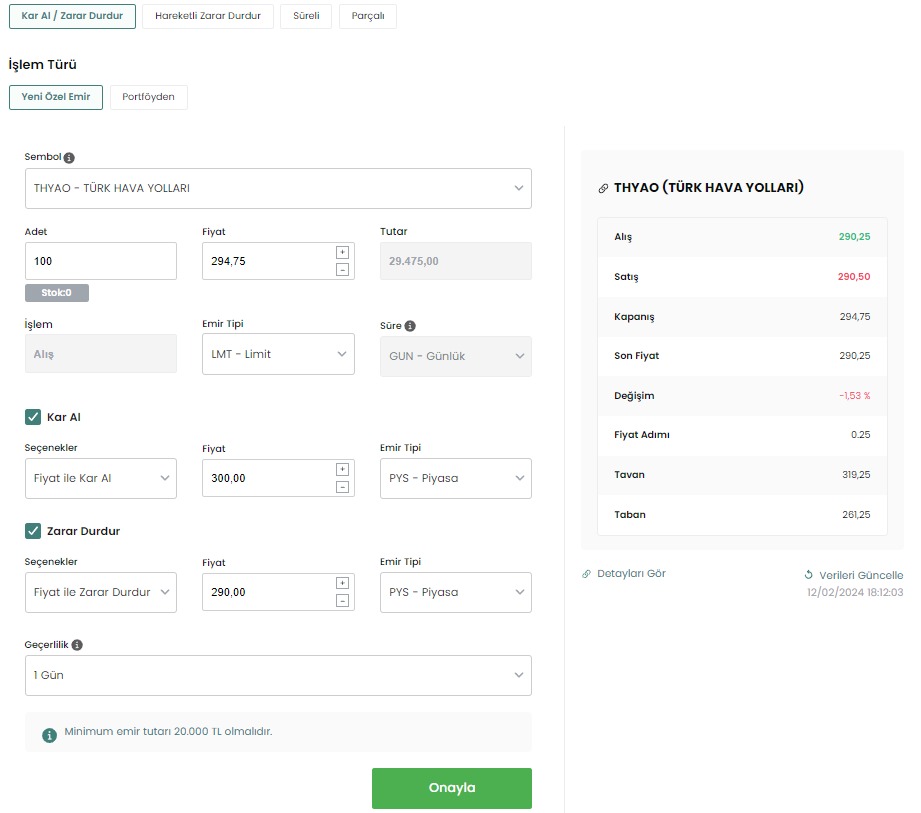
Task: Increase the Kar Al price 300,00
Action: point(342,469)
